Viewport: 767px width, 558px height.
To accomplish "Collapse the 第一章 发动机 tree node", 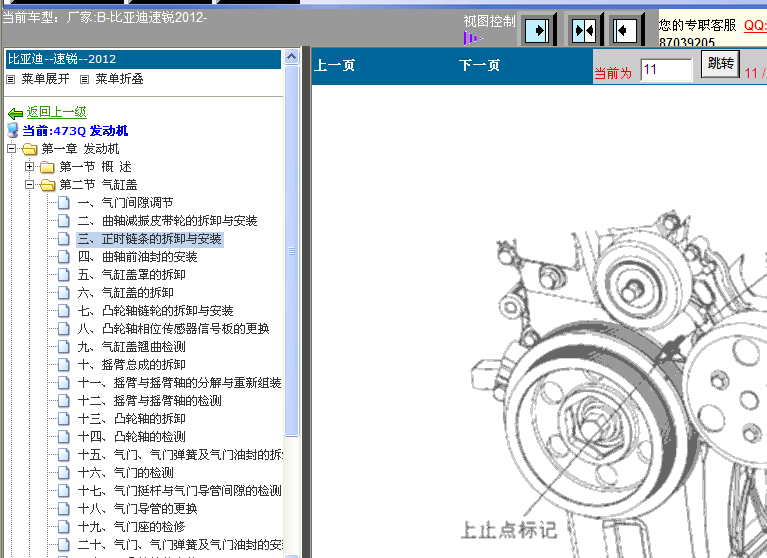I will click(12, 149).
